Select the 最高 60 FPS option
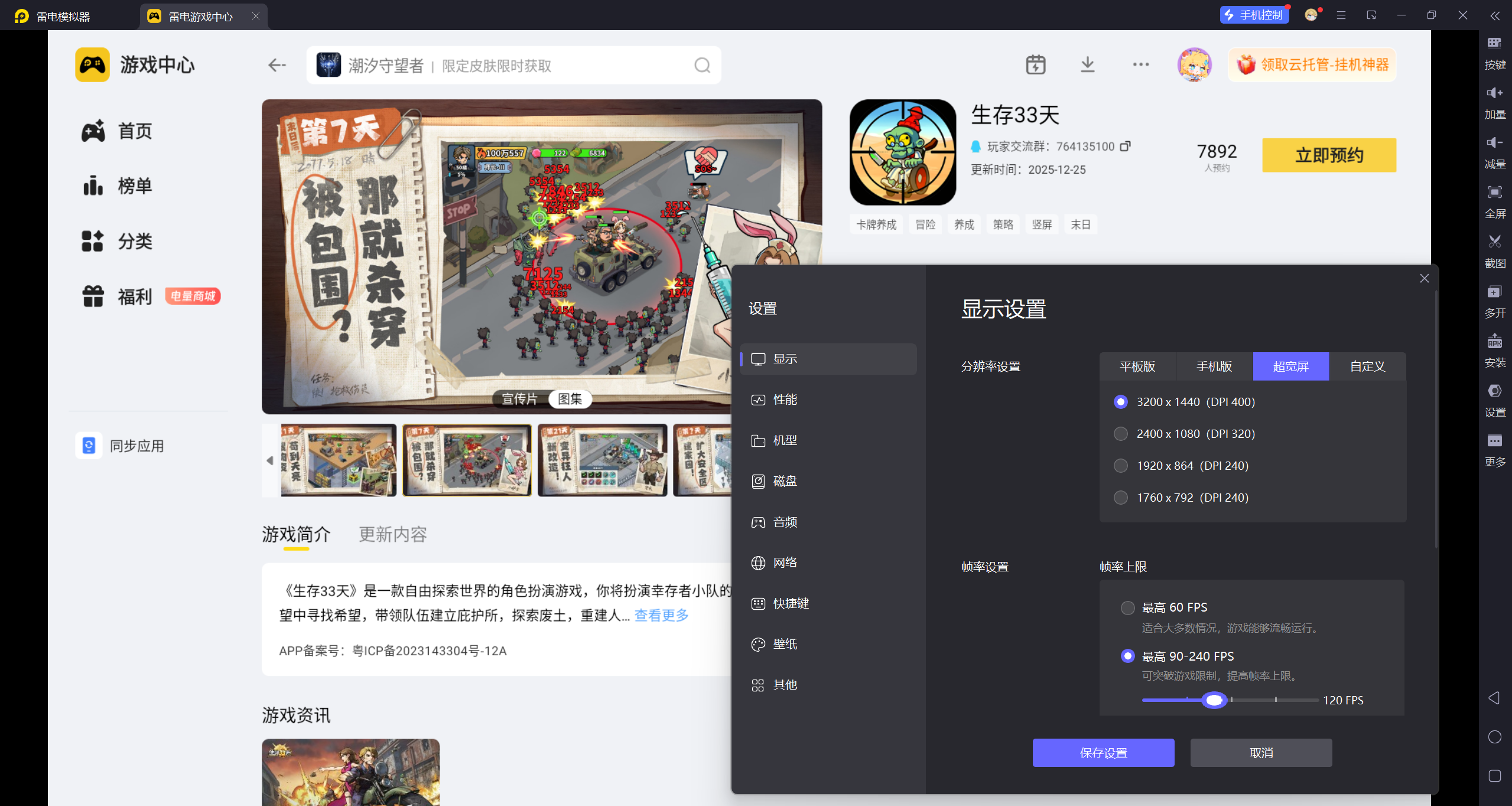 point(1127,607)
